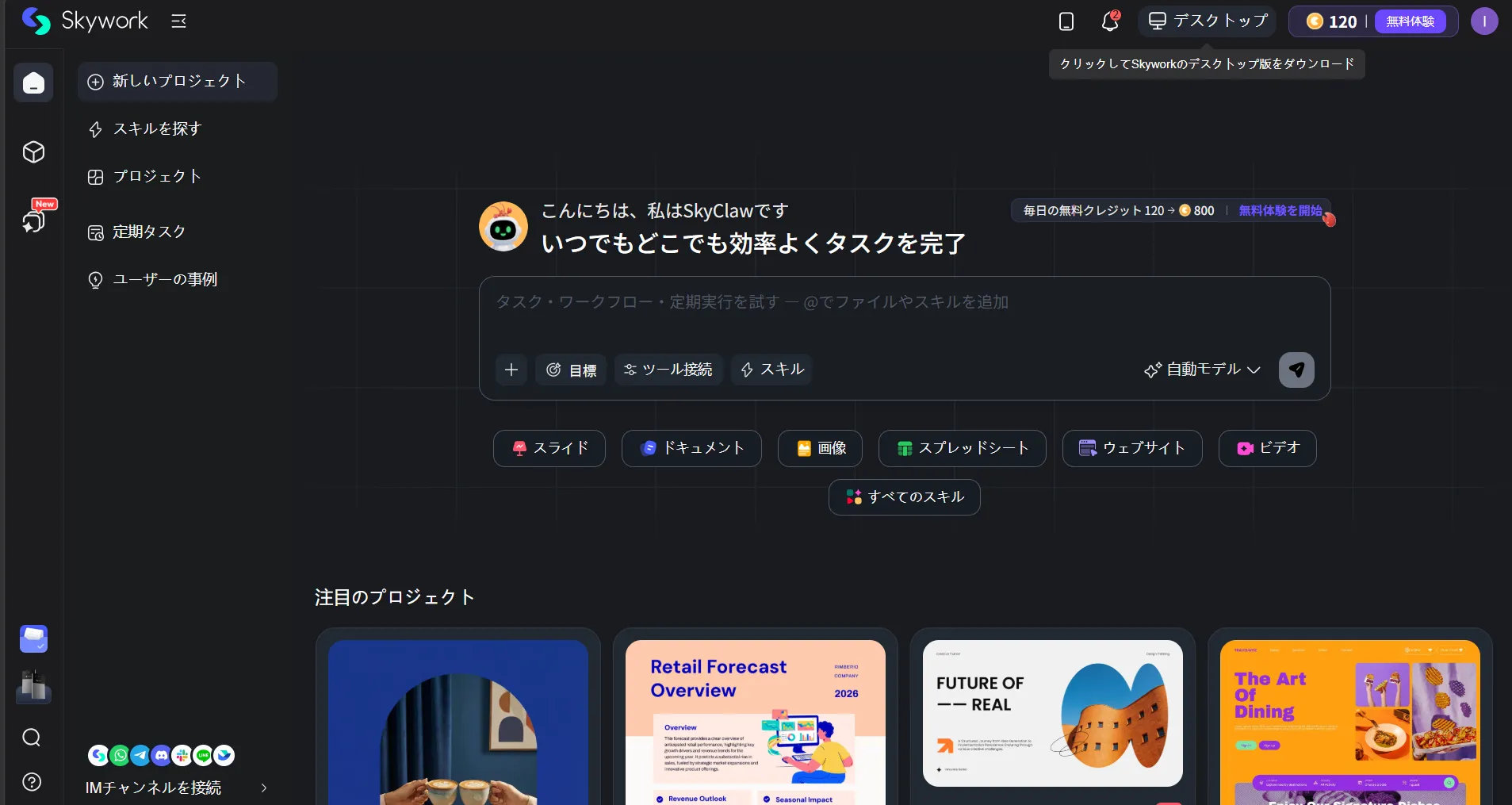Expand IMチャンネルを接続 with the chevron
This screenshot has width=1512, height=805.
coord(264,788)
